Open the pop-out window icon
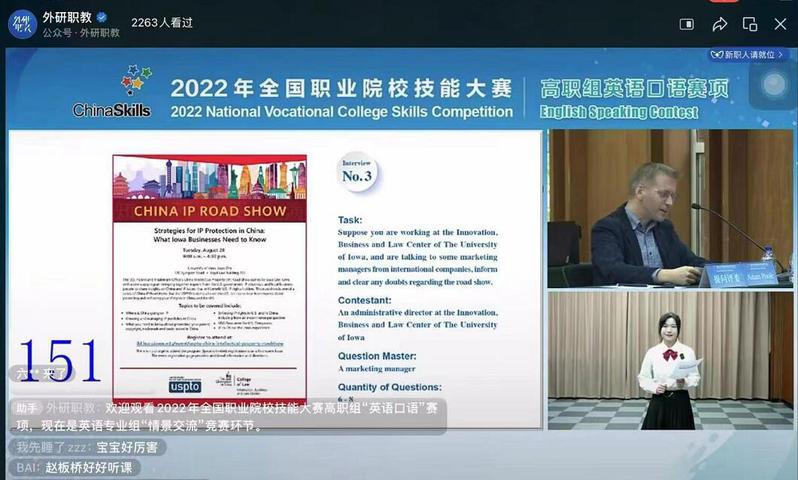This screenshot has height=480, width=798. click(x=749, y=24)
